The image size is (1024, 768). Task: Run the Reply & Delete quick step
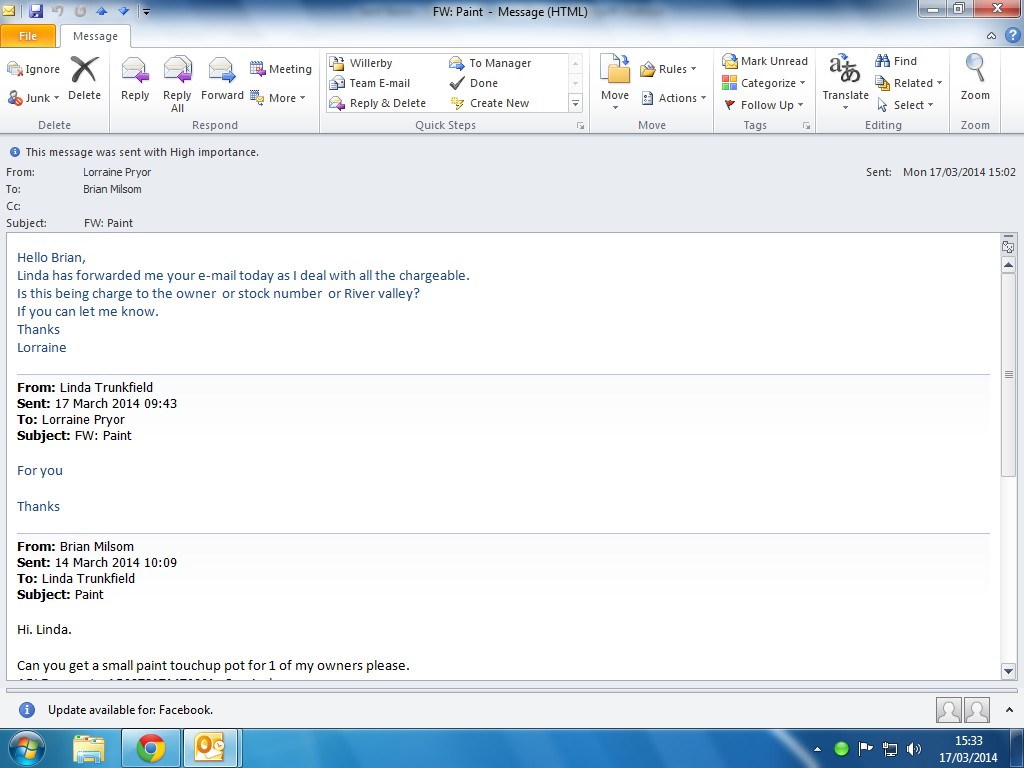[377, 103]
